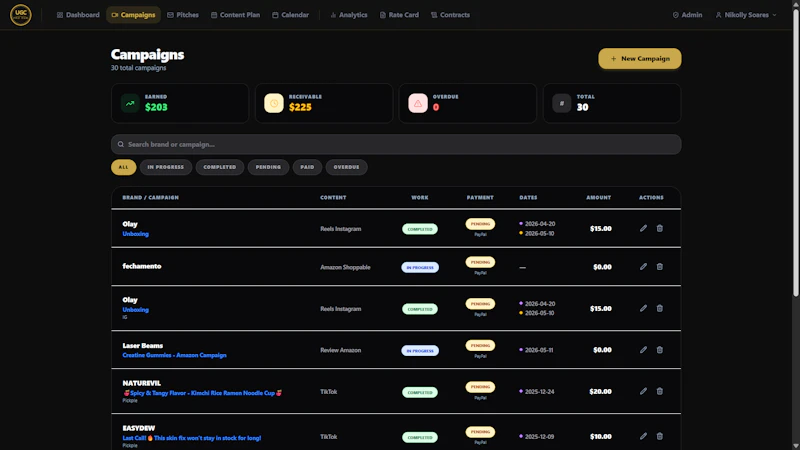Click the Earned trend icon
The image size is (800, 450).
pyautogui.click(x=130, y=103)
